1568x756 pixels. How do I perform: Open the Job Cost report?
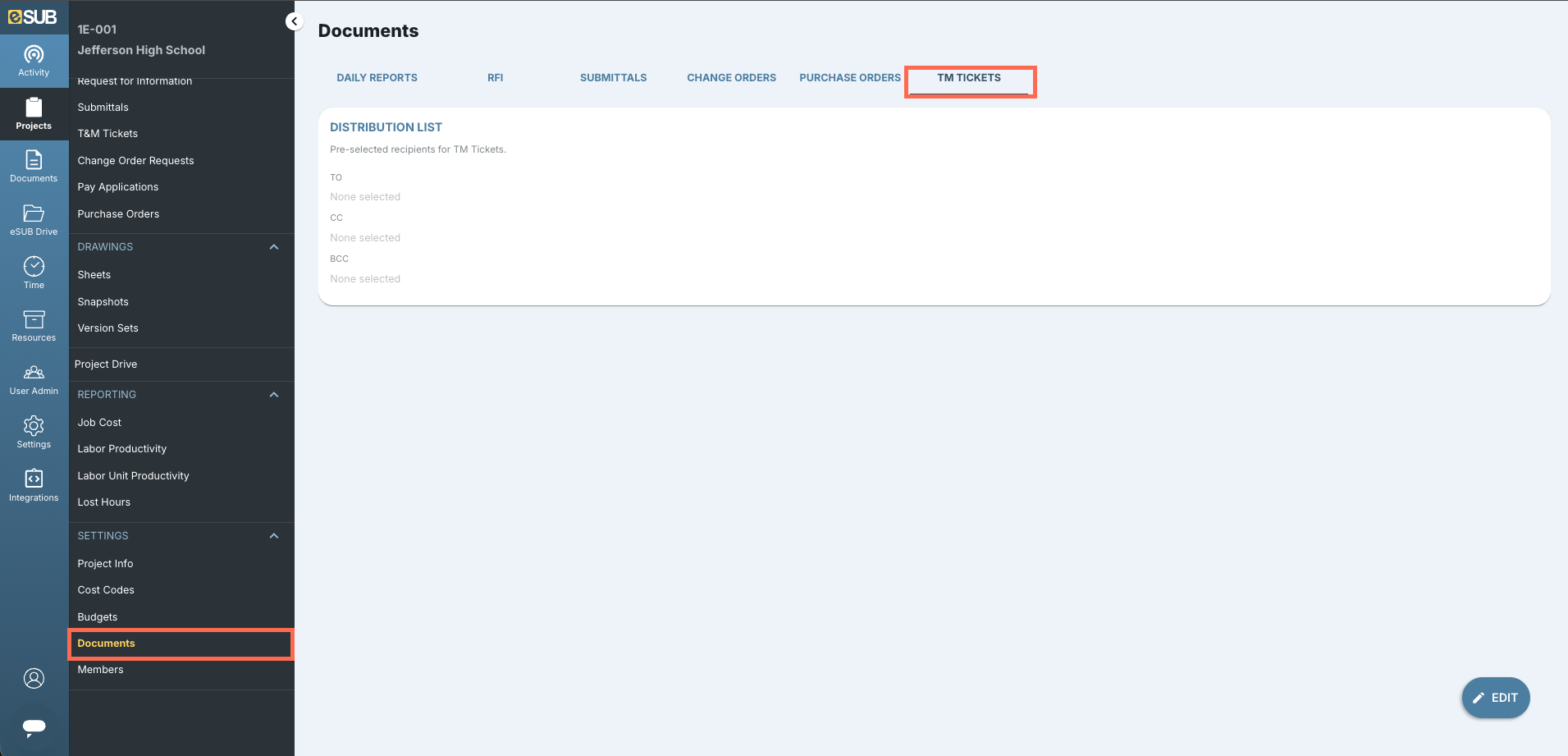point(99,423)
